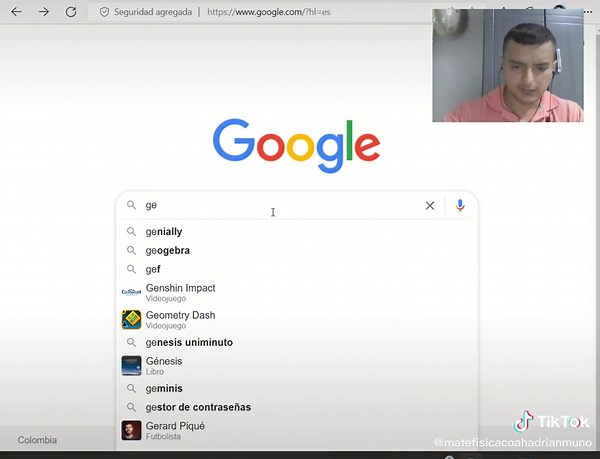The width and height of the screenshot is (600, 459).
Task: Click the magnifier icon beside 'geogebra'
Action: click(131, 250)
